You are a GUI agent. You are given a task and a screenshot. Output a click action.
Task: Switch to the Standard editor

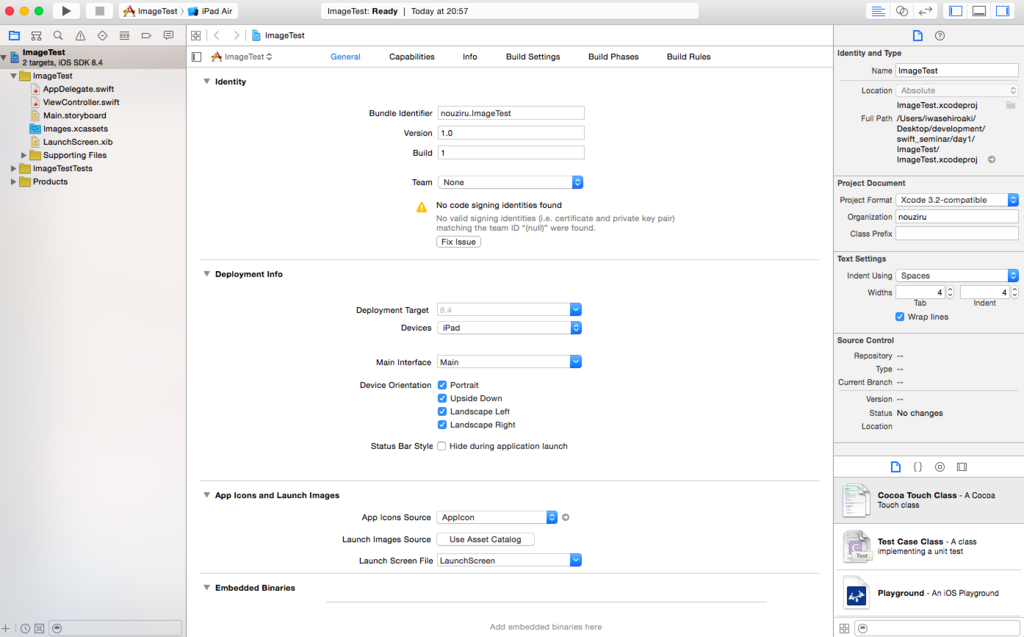tap(878, 11)
